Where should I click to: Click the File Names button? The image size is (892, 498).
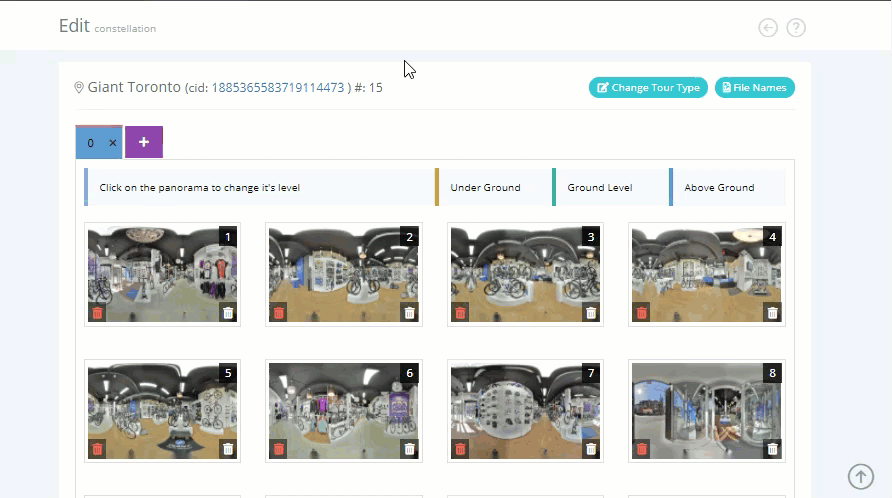(754, 88)
